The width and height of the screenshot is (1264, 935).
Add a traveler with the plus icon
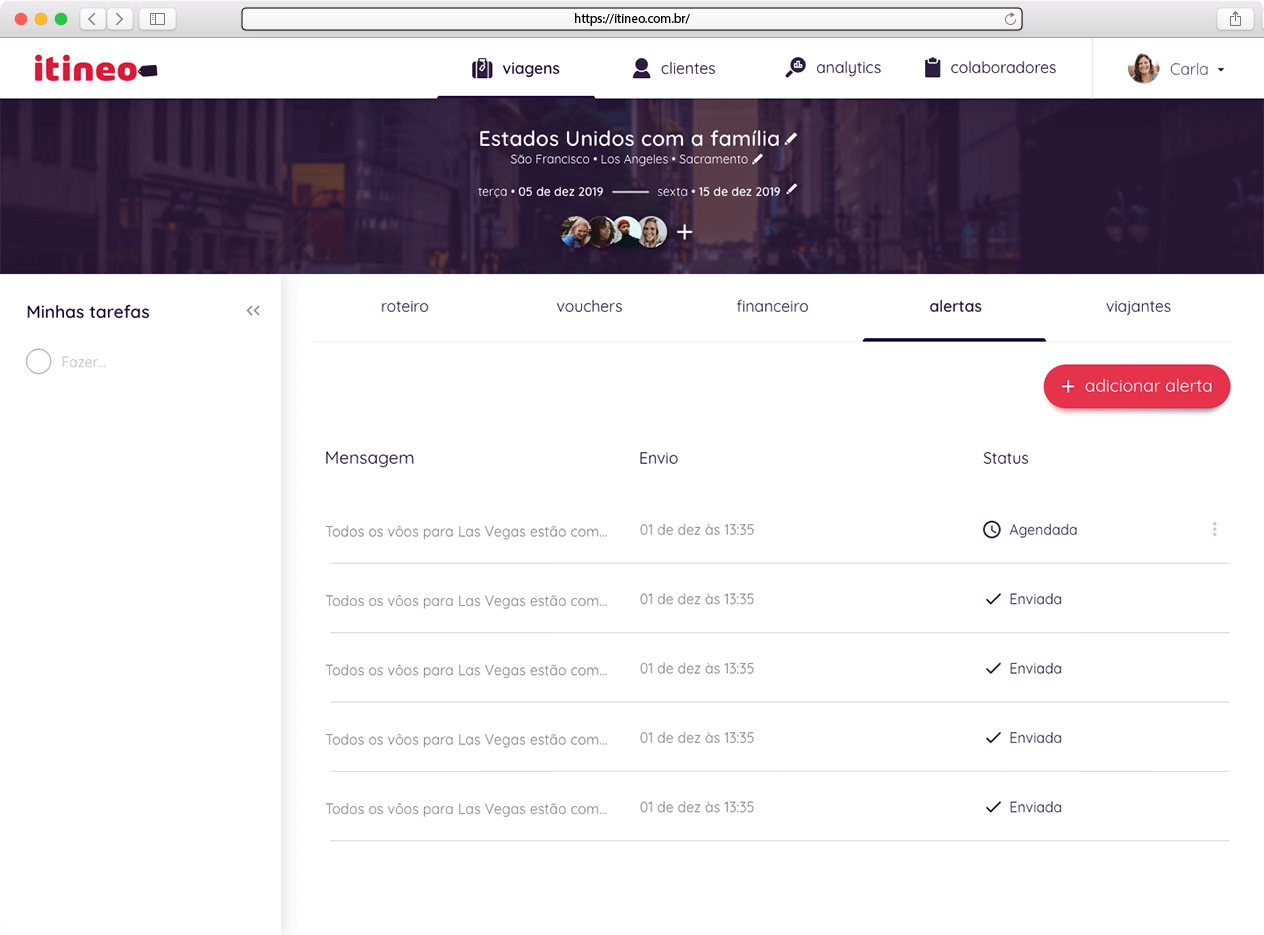point(684,232)
